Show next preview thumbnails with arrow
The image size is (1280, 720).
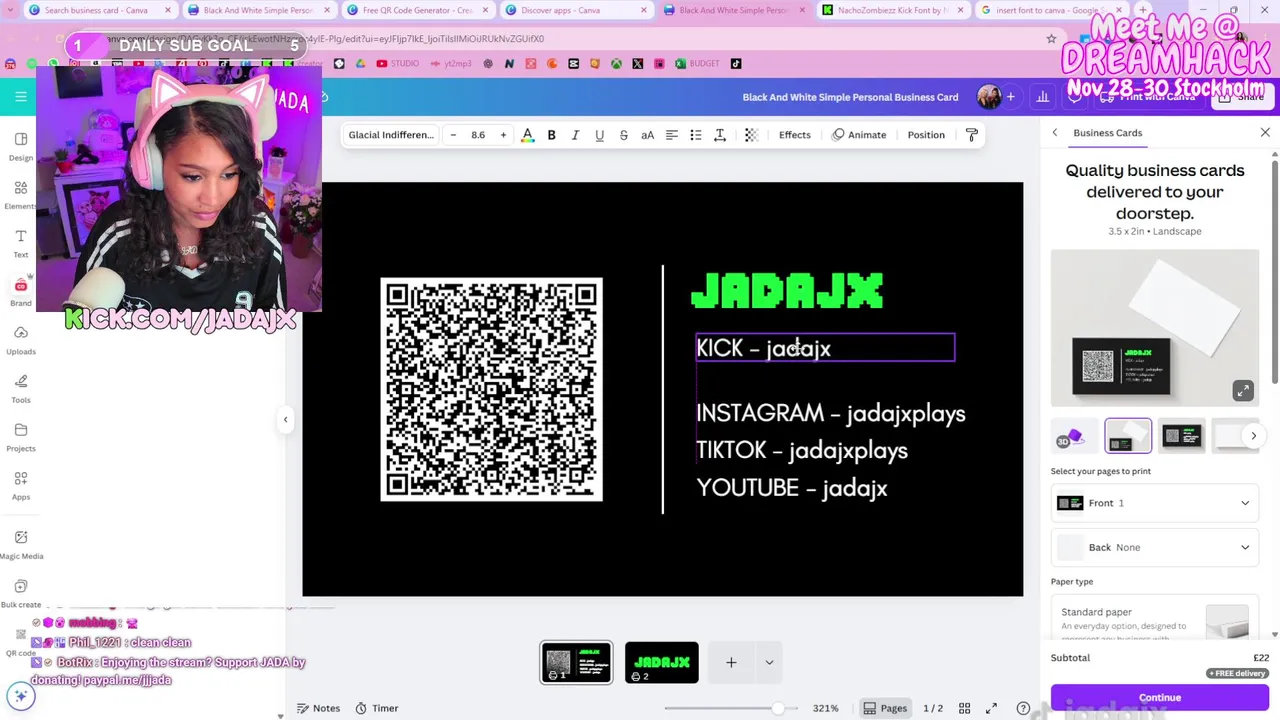[x=1253, y=436]
